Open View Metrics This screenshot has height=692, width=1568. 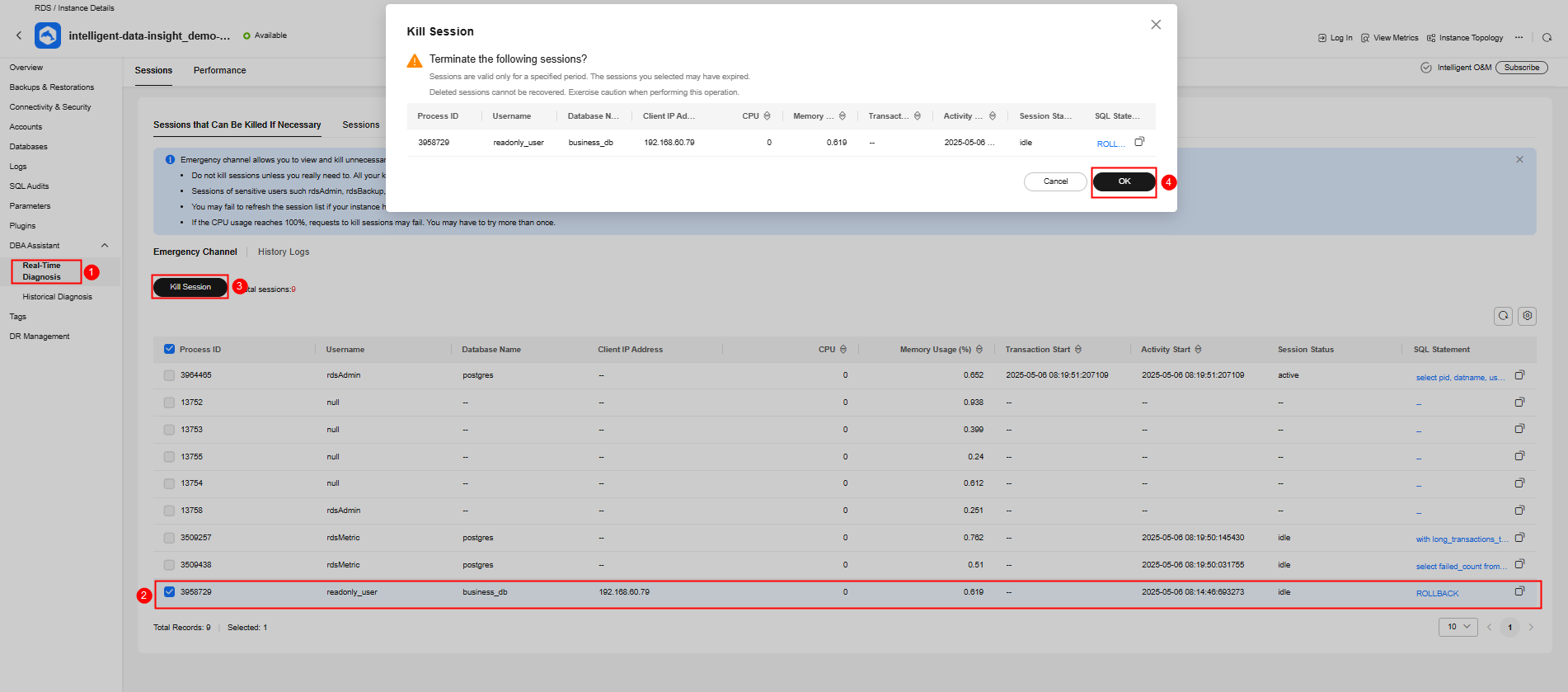(1390, 38)
